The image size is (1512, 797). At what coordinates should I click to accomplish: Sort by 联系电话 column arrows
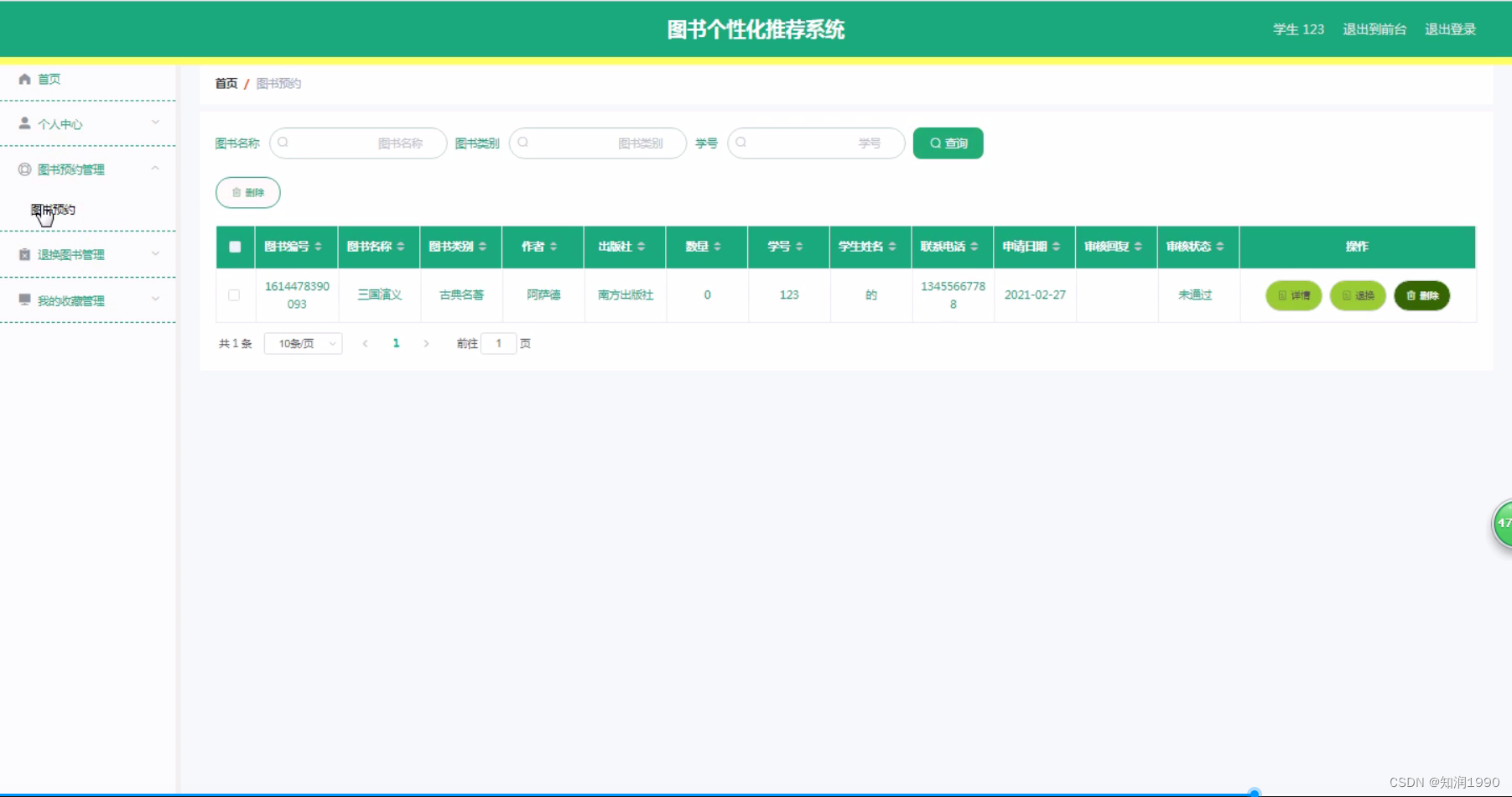point(974,247)
